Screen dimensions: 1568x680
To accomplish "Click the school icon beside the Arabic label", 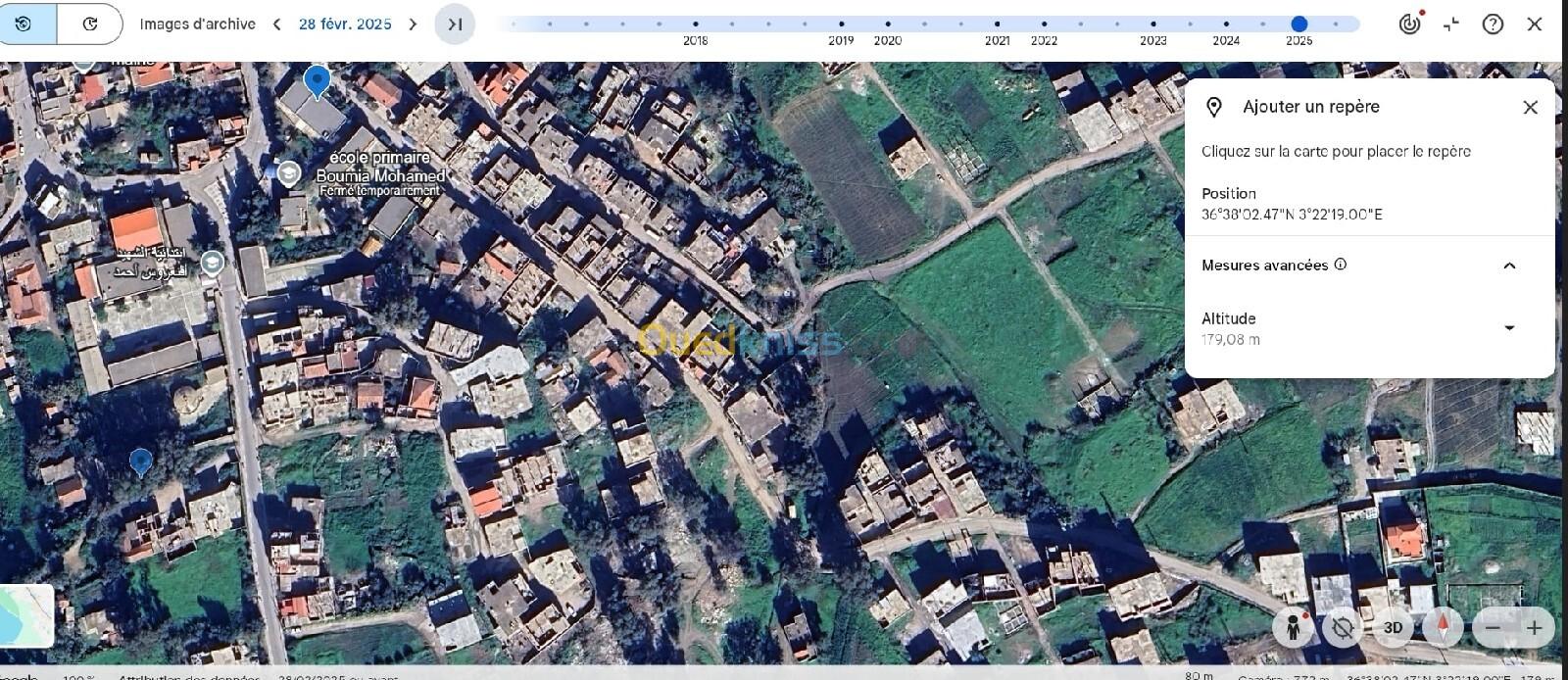I will click(x=212, y=263).
